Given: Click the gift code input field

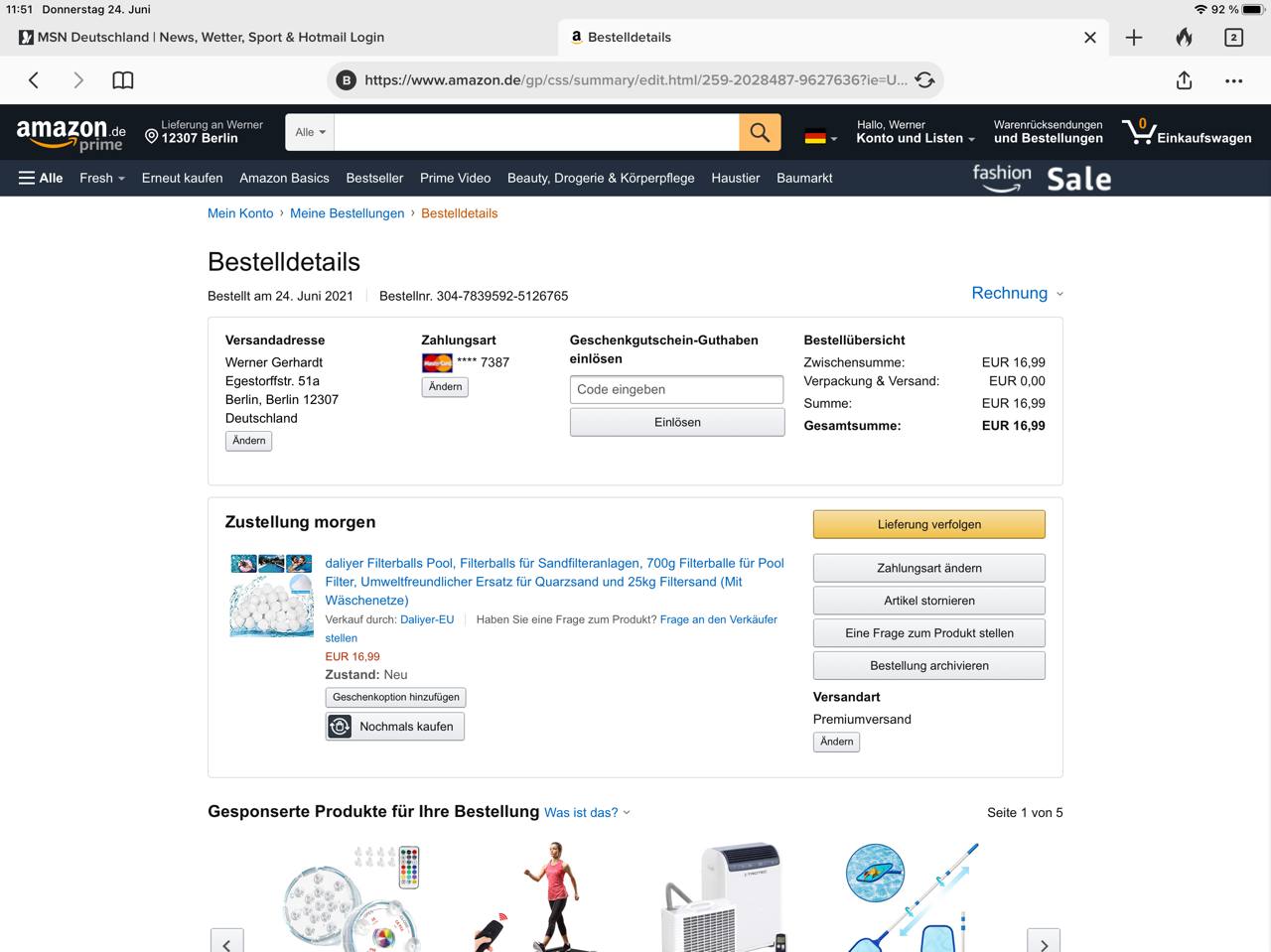Looking at the screenshot, I should tap(676, 389).
